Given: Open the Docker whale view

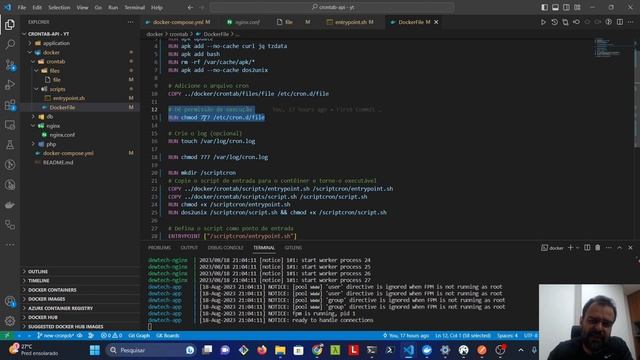Looking at the screenshot, I should coord(10,205).
